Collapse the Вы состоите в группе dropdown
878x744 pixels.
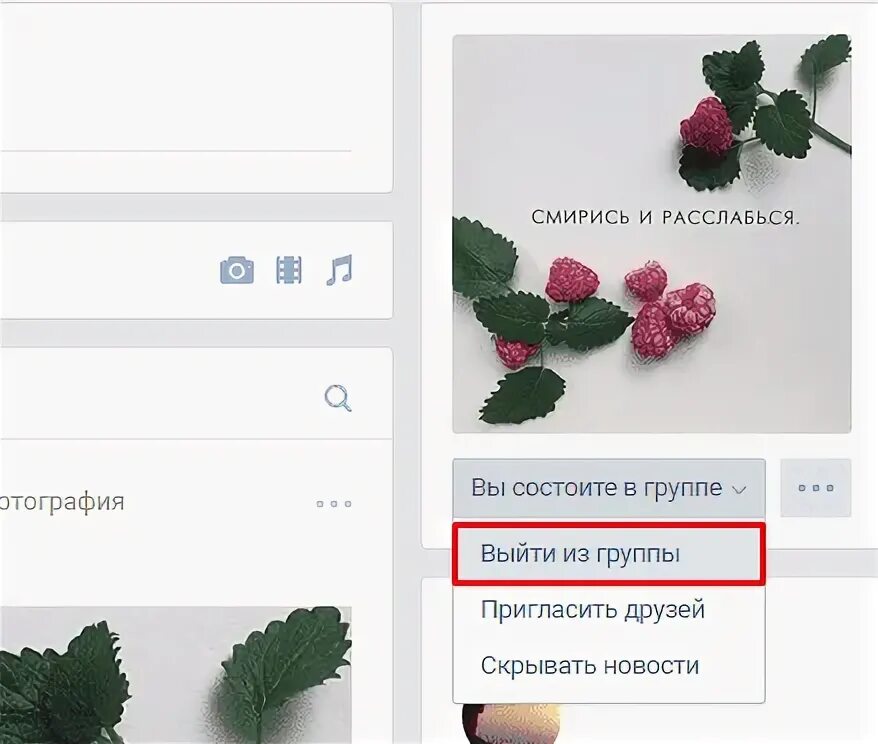609,488
